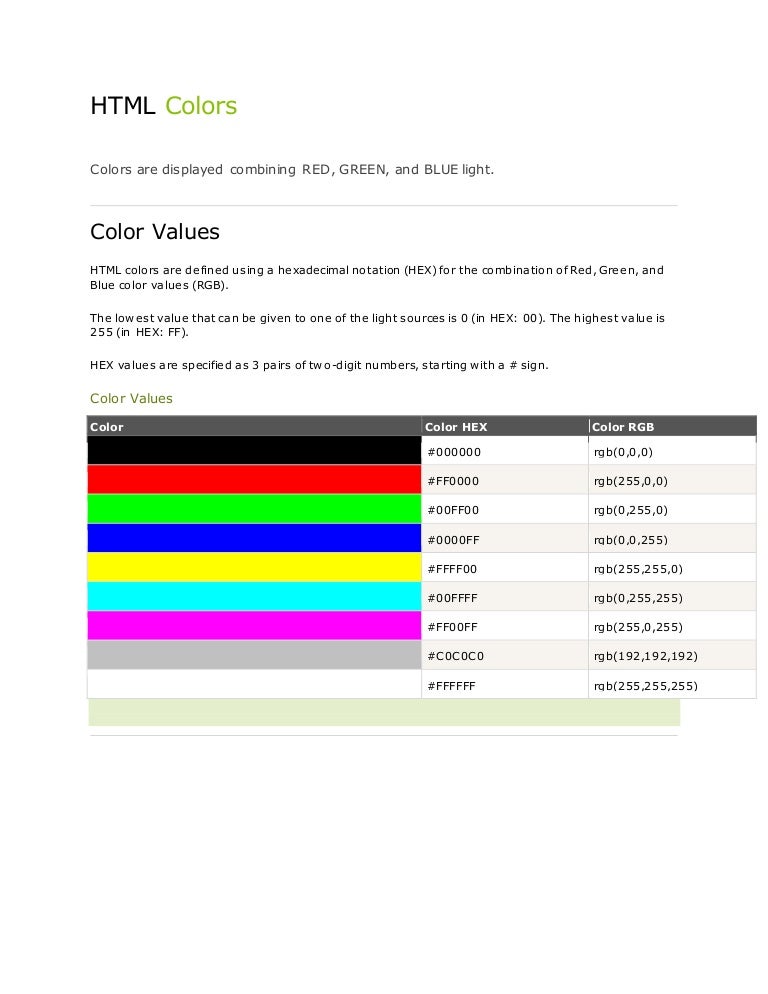Viewport: 768px width, 994px height.
Task: Click the blue color swatch
Action: pos(254,539)
